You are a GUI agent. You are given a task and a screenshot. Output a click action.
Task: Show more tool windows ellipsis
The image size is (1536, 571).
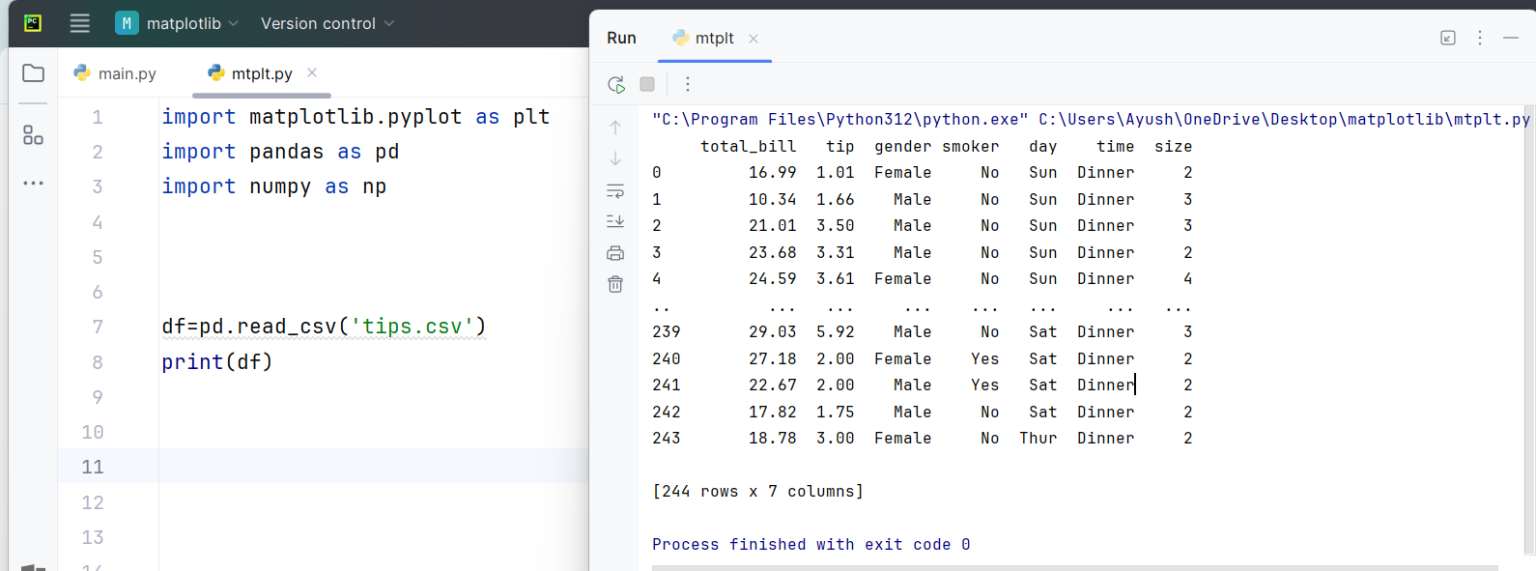(33, 183)
